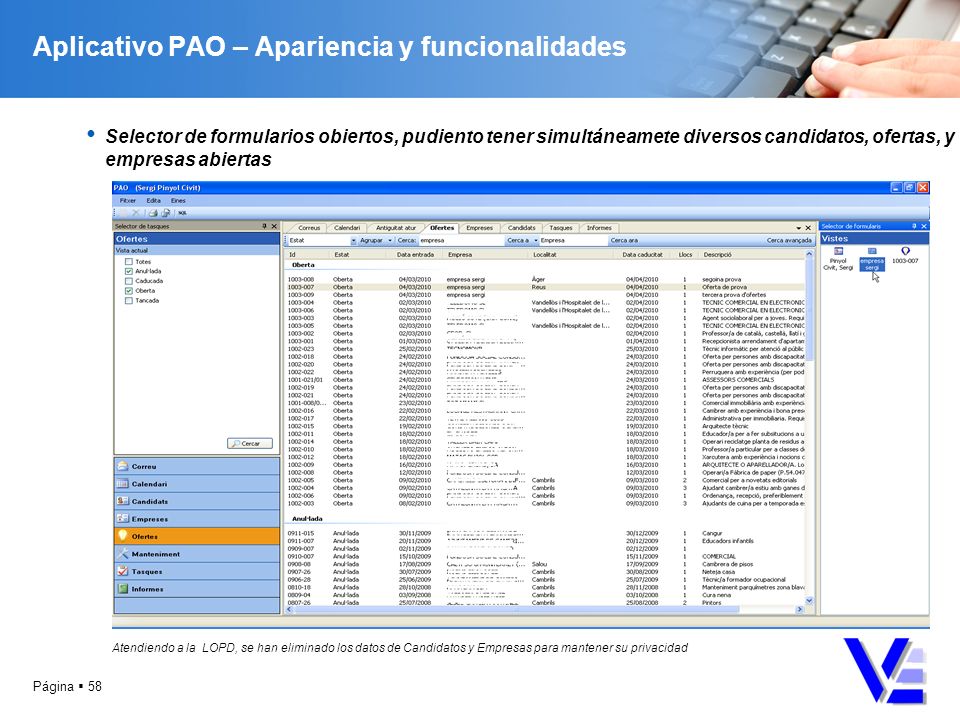This screenshot has width=960, height=720.
Task: Click the Oberta group header
Action: pyautogui.click(x=303, y=265)
